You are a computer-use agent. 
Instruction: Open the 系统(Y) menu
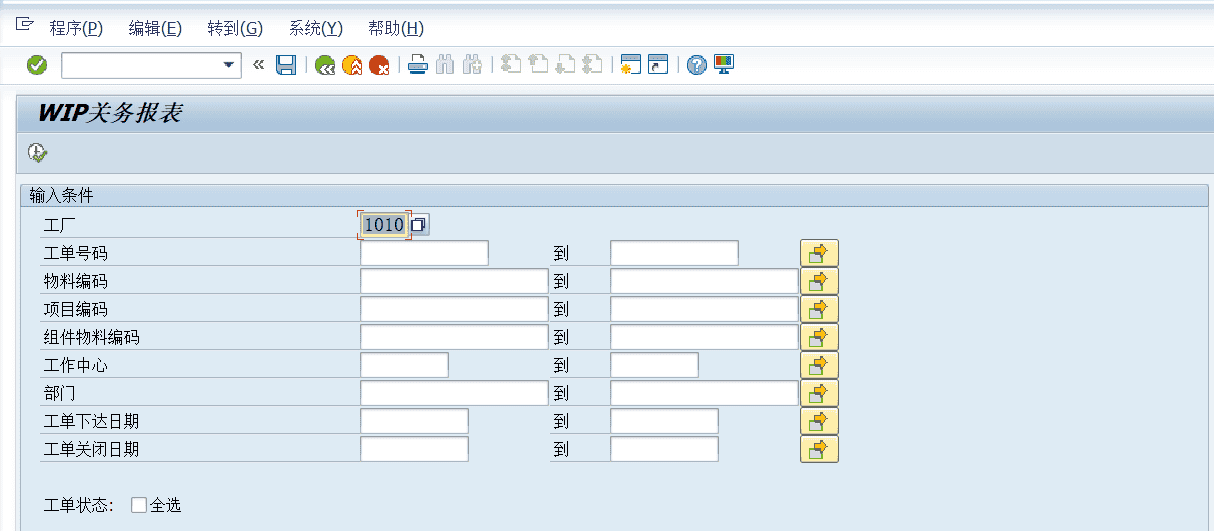point(315,28)
